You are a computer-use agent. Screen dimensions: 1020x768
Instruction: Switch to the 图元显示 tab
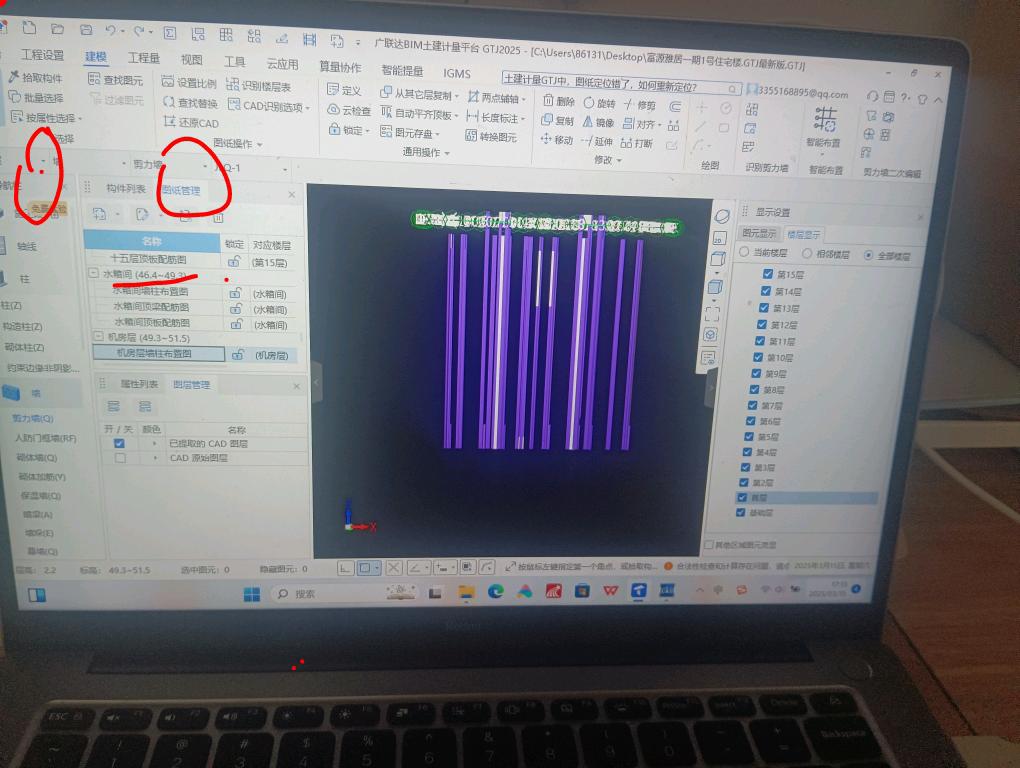click(x=758, y=233)
